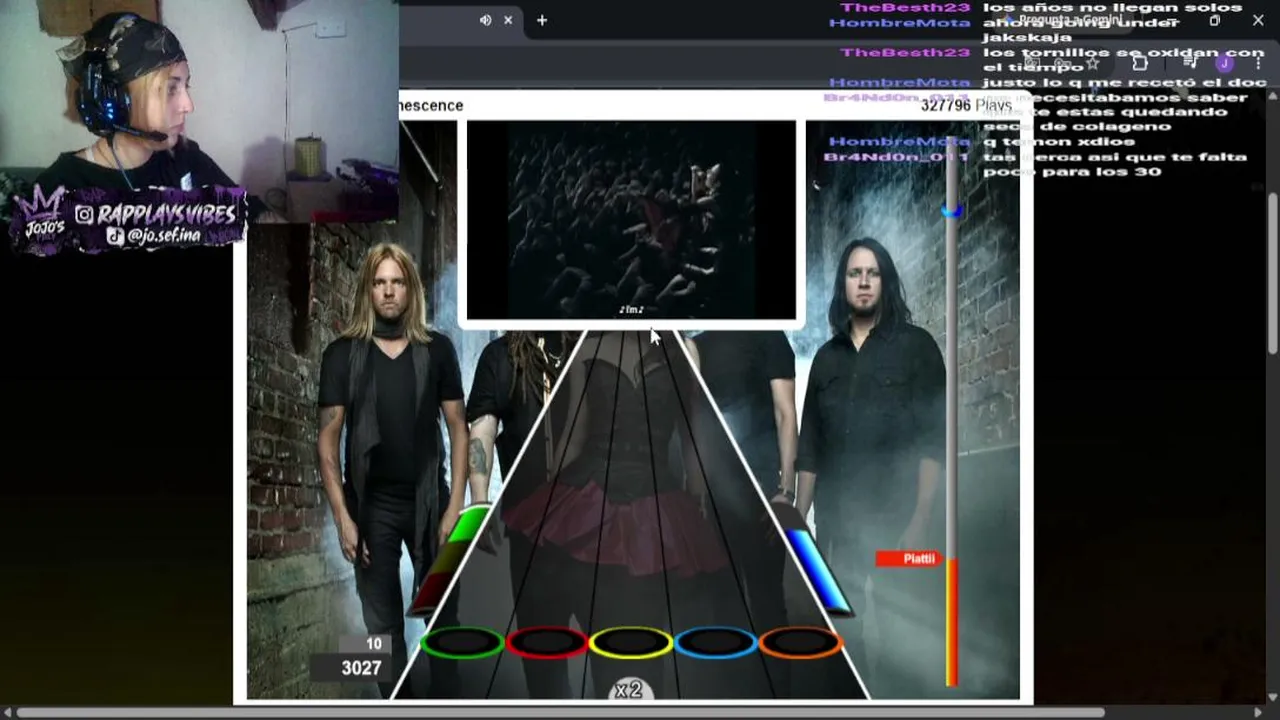Open the browser three-dot menu

coord(1258,64)
